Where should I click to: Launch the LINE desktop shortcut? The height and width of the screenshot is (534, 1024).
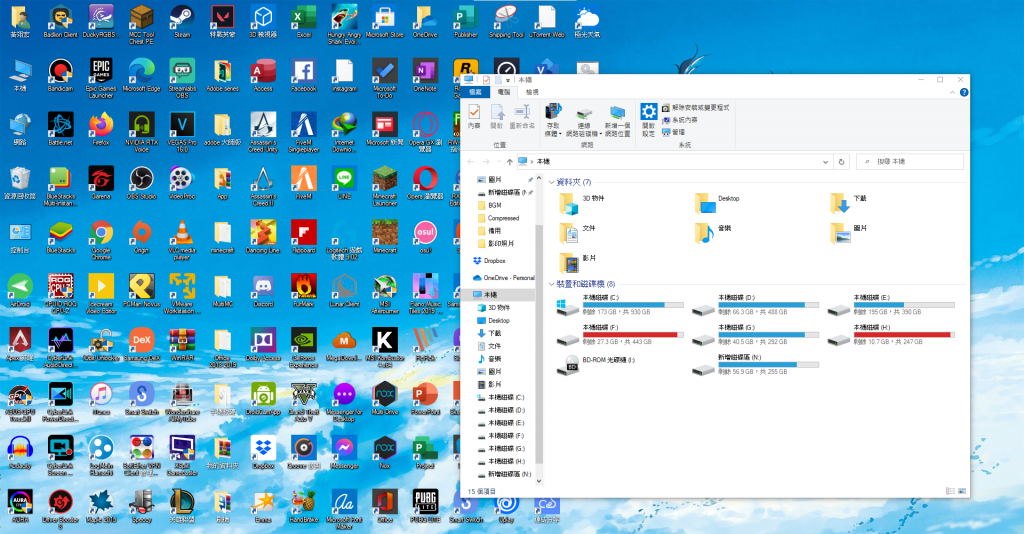click(344, 183)
